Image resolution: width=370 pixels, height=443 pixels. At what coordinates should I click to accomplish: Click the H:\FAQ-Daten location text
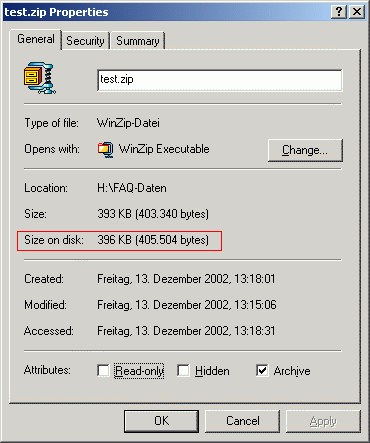[x=132, y=188]
